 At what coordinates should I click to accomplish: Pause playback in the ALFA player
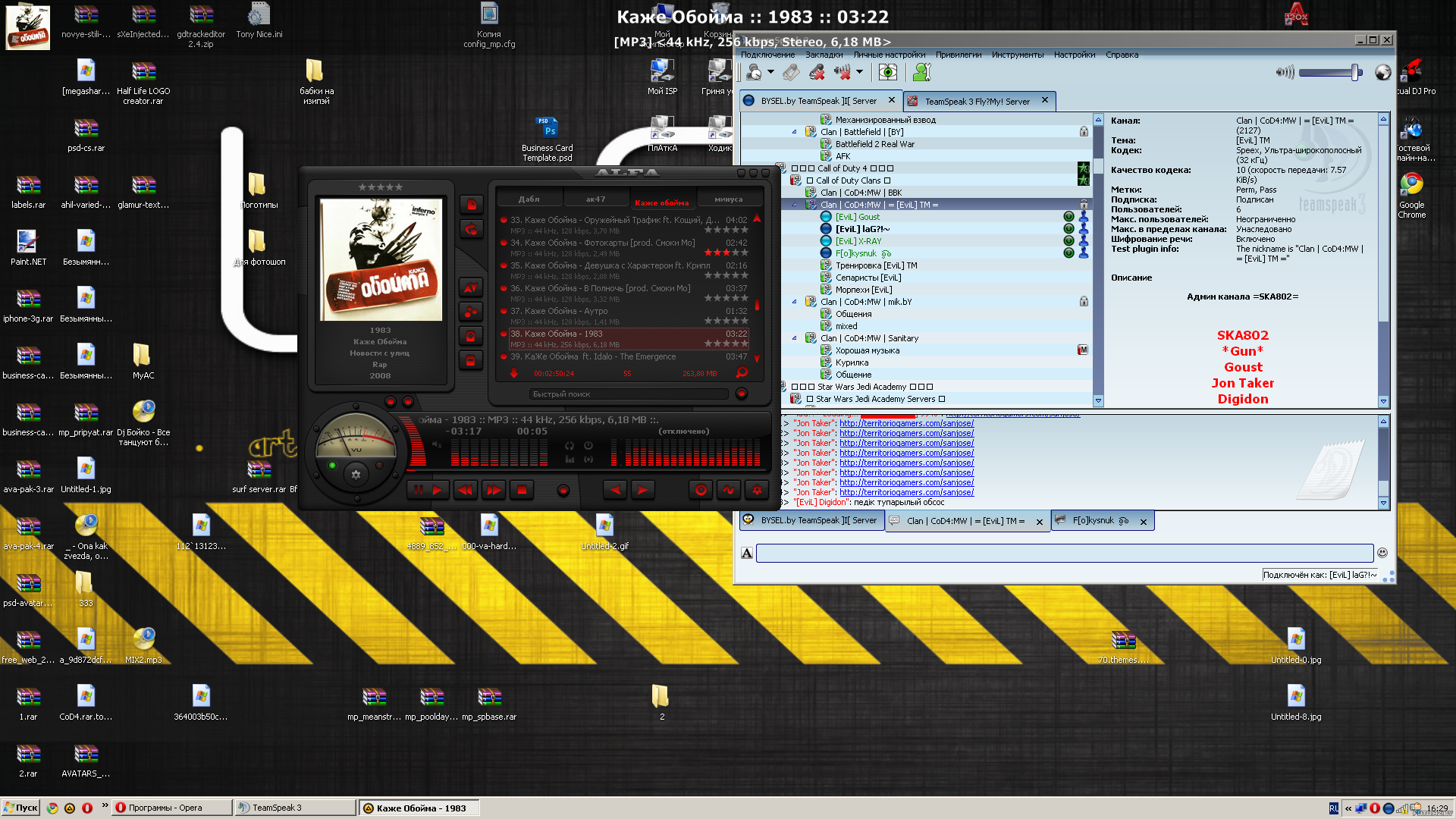pos(419,490)
